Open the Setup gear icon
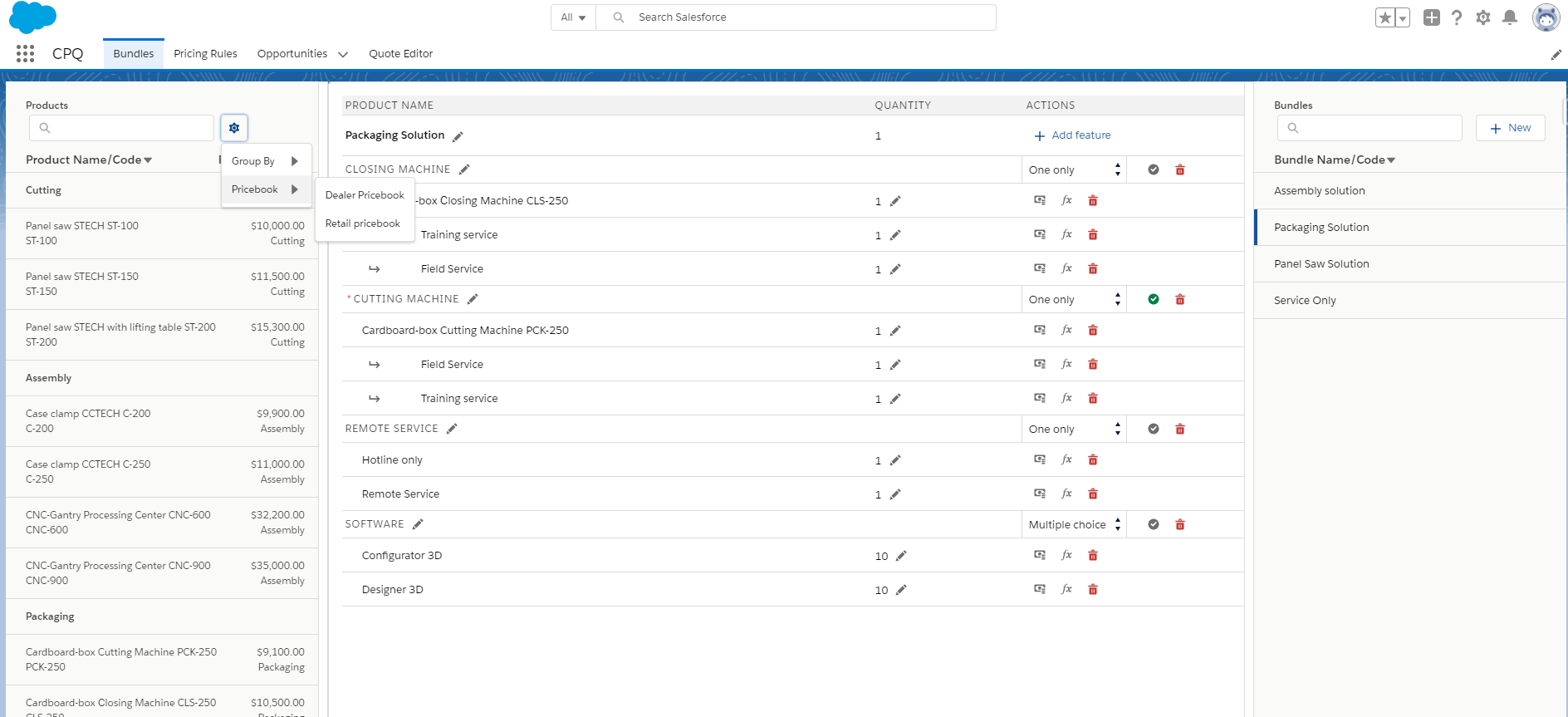 [1483, 17]
